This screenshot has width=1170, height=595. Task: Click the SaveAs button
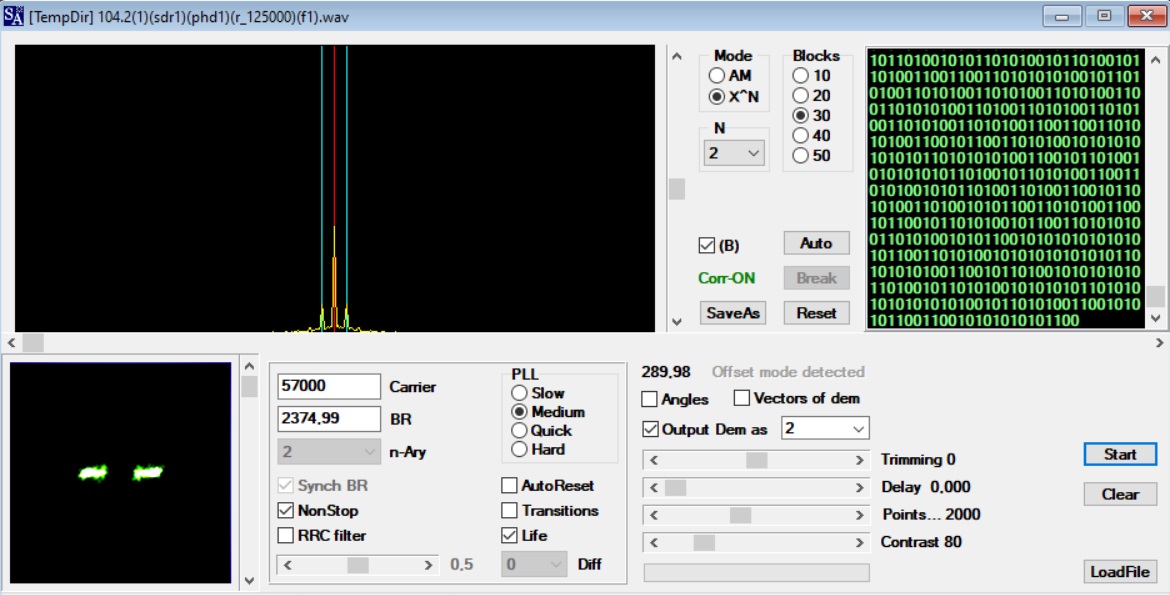click(733, 313)
